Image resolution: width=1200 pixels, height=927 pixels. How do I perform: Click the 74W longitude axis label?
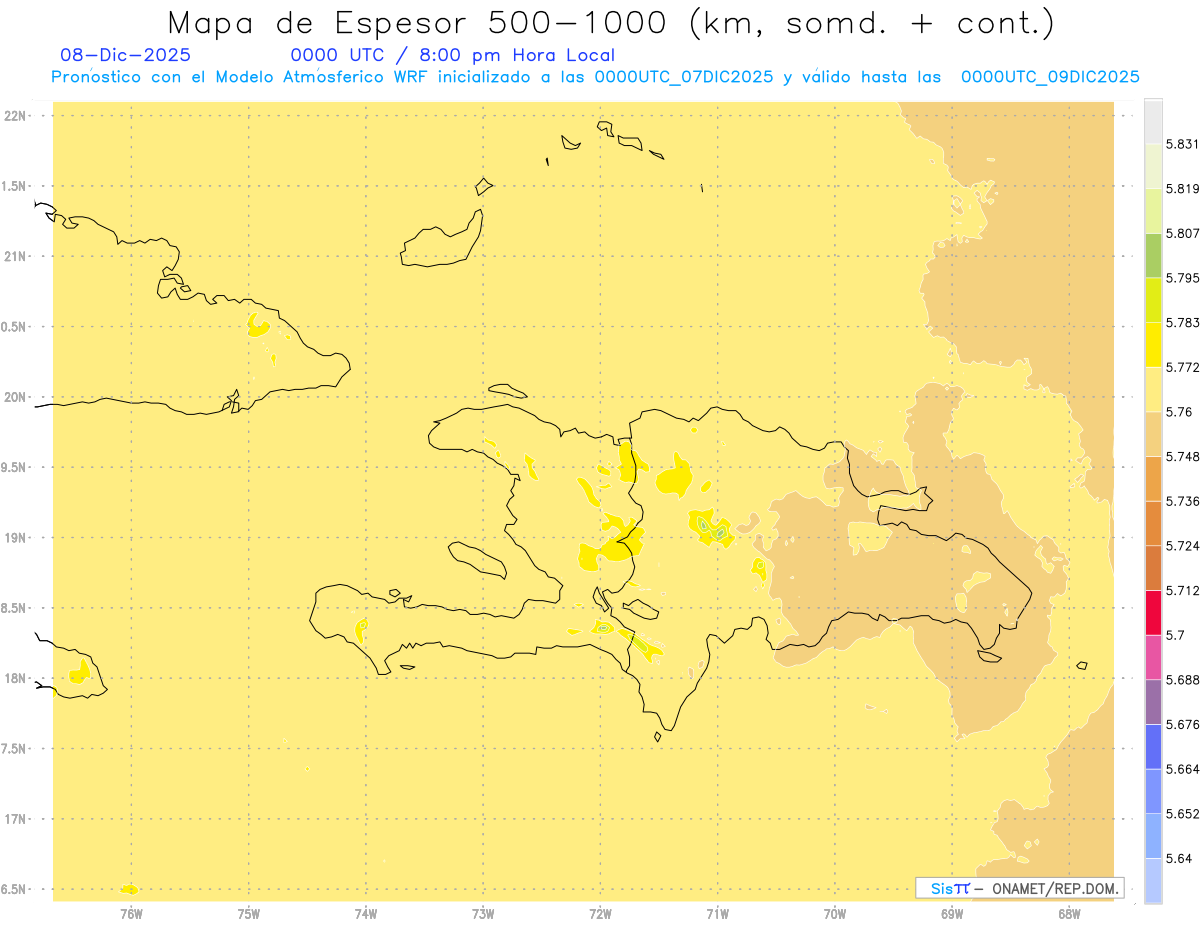[x=366, y=913]
